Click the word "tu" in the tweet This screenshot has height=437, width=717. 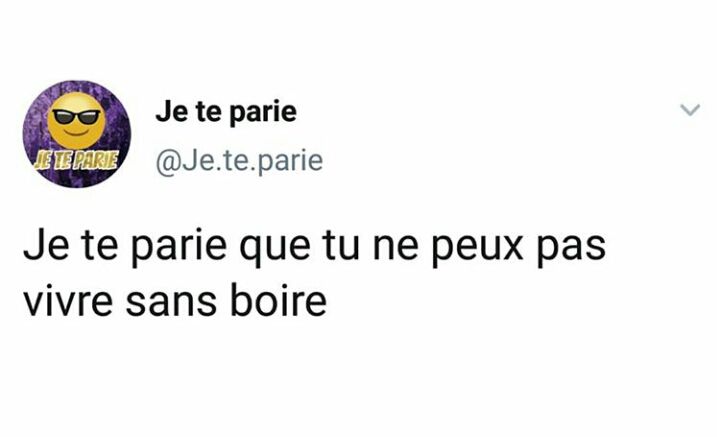tap(341, 248)
